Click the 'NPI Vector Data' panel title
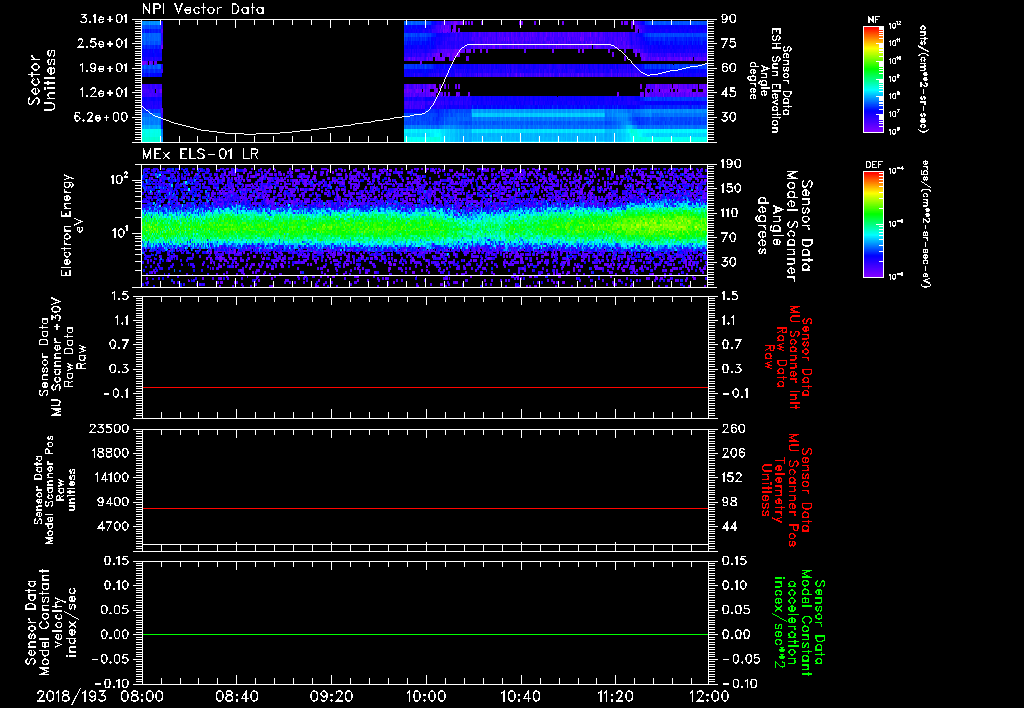The width and height of the screenshot is (1024, 708). [203, 9]
